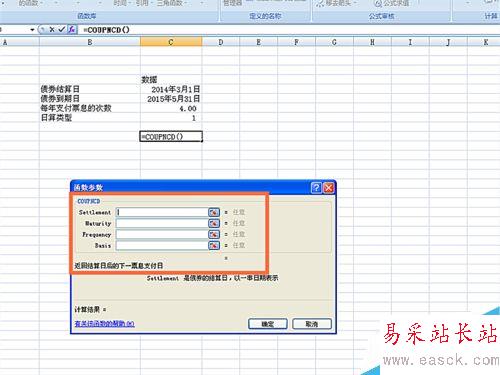Select the 债券结算日 label cell
The height and width of the screenshot is (375, 500).
coord(90,89)
